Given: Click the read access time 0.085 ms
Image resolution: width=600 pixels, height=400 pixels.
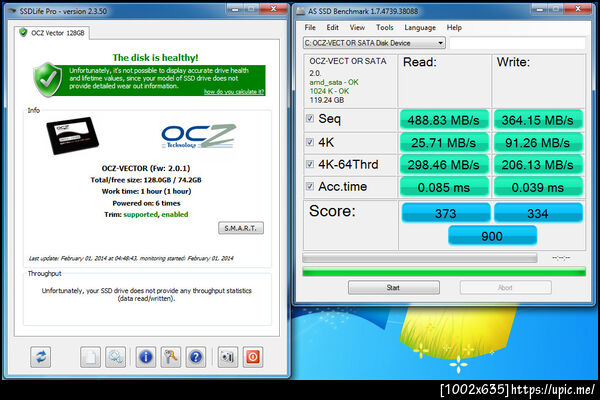Looking at the screenshot, I should tap(444, 188).
